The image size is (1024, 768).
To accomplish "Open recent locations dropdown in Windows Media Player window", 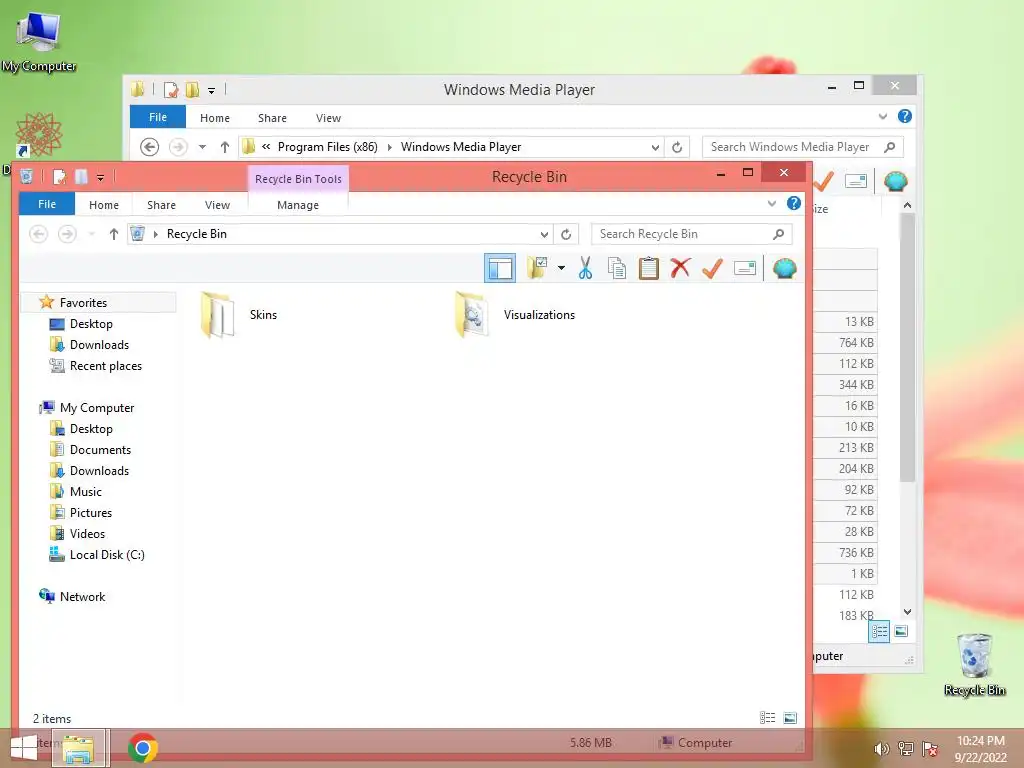I will (x=202, y=147).
